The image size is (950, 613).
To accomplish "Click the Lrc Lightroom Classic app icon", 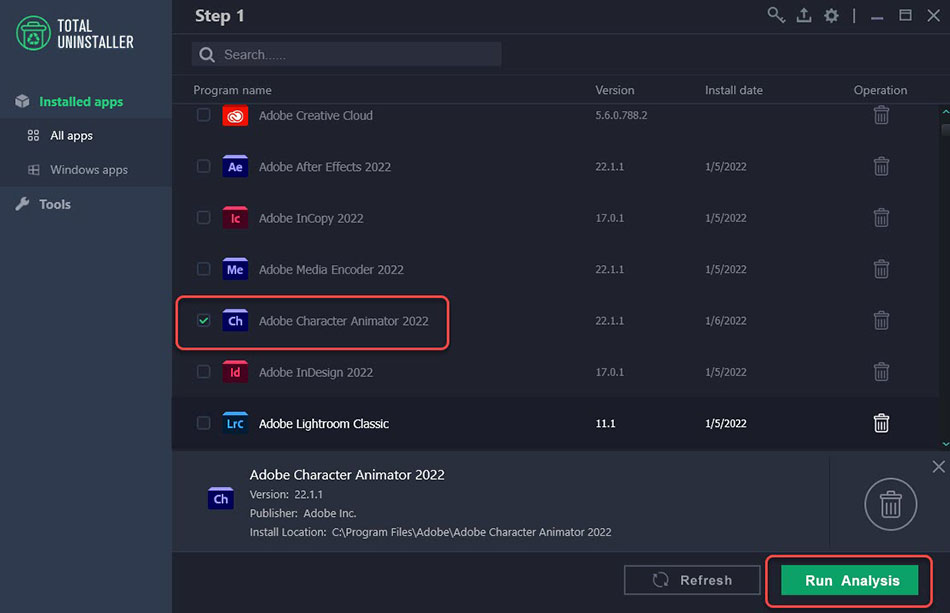I will 235,423.
